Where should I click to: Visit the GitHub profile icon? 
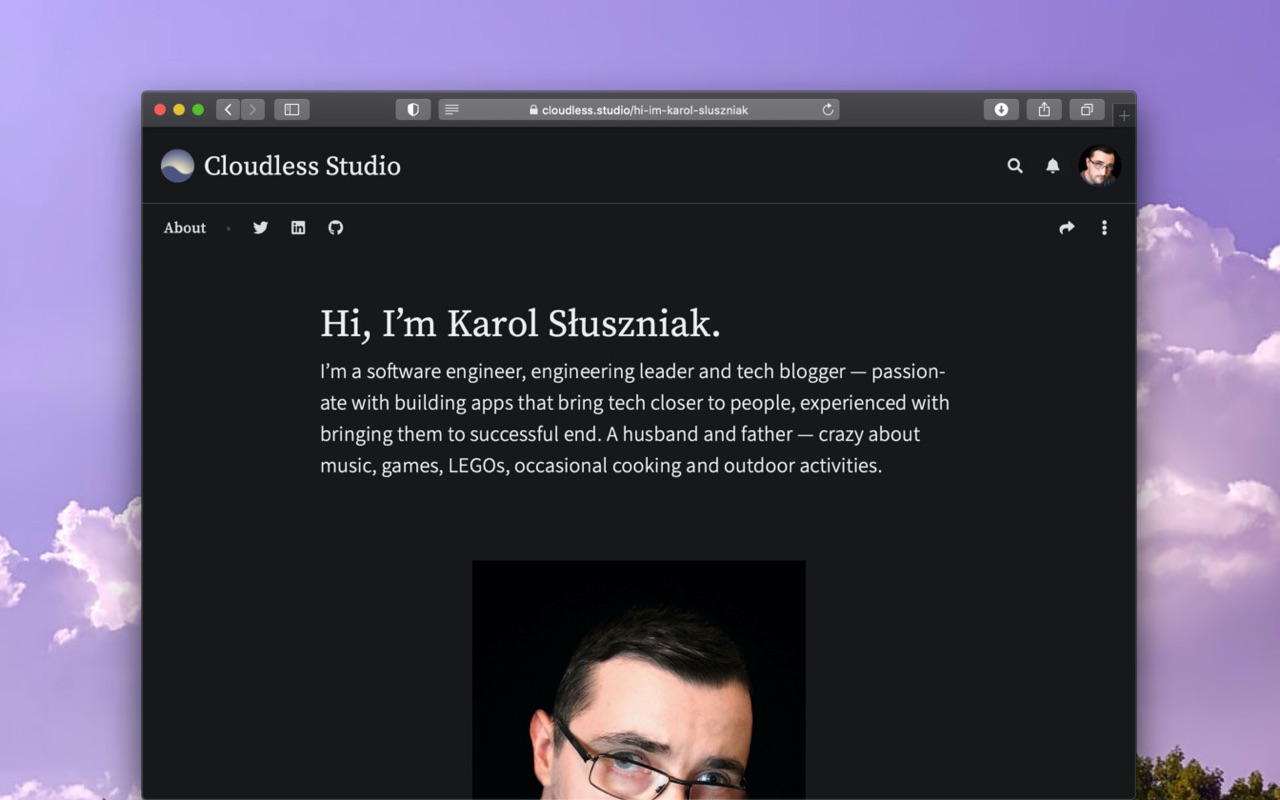(336, 228)
